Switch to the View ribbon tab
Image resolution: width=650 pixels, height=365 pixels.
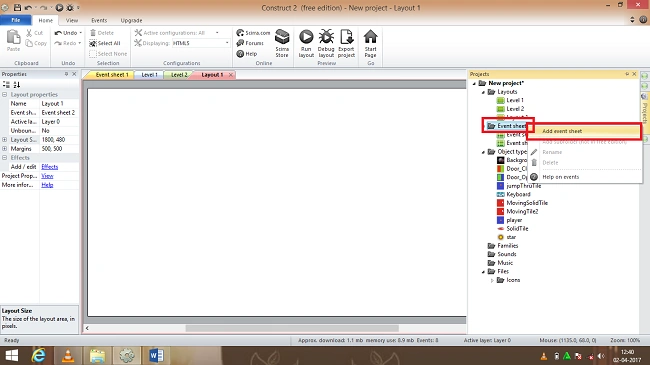point(72,20)
